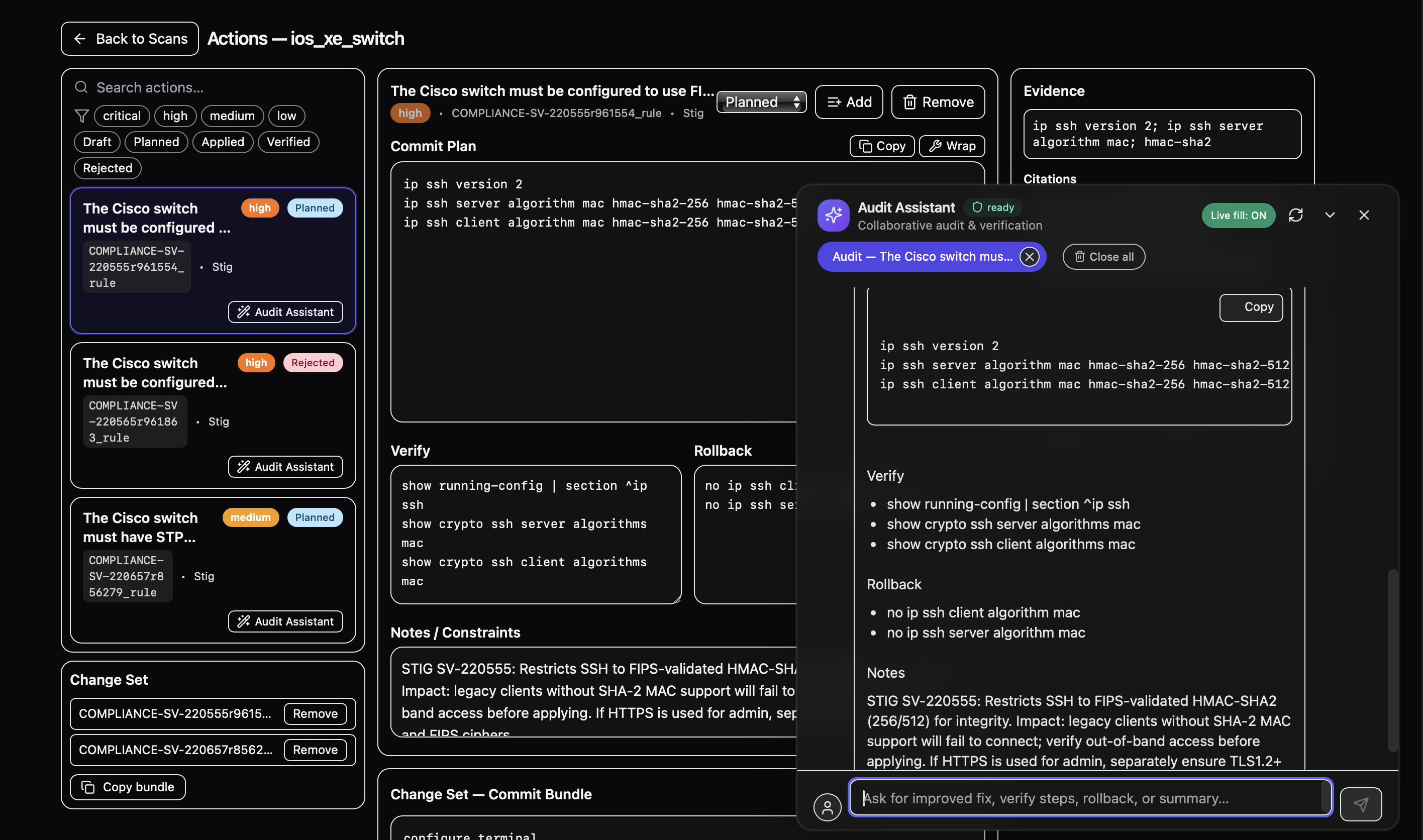Click Copy bundle in Change Set

point(128,787)
